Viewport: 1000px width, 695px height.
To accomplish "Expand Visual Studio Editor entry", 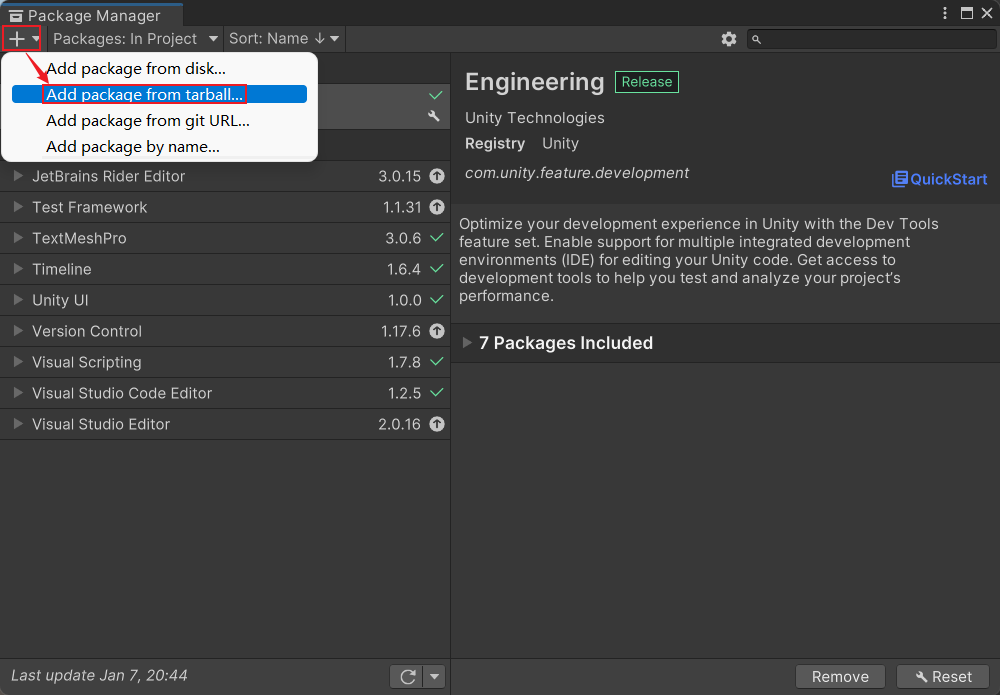I will click(18, 423).
